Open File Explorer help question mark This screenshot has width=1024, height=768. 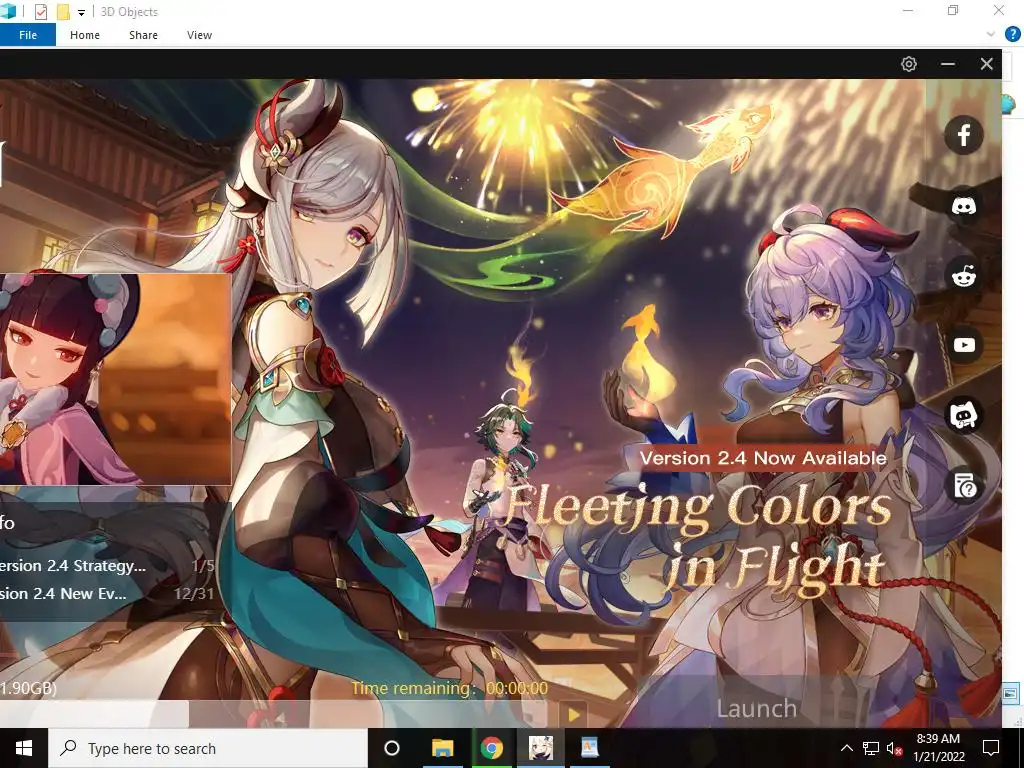click(x=1012, y=35)
